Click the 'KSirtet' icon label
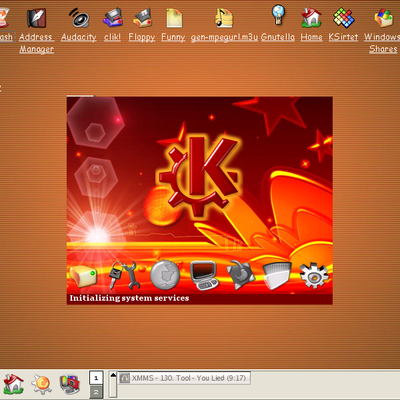 [x=343, y=37]
